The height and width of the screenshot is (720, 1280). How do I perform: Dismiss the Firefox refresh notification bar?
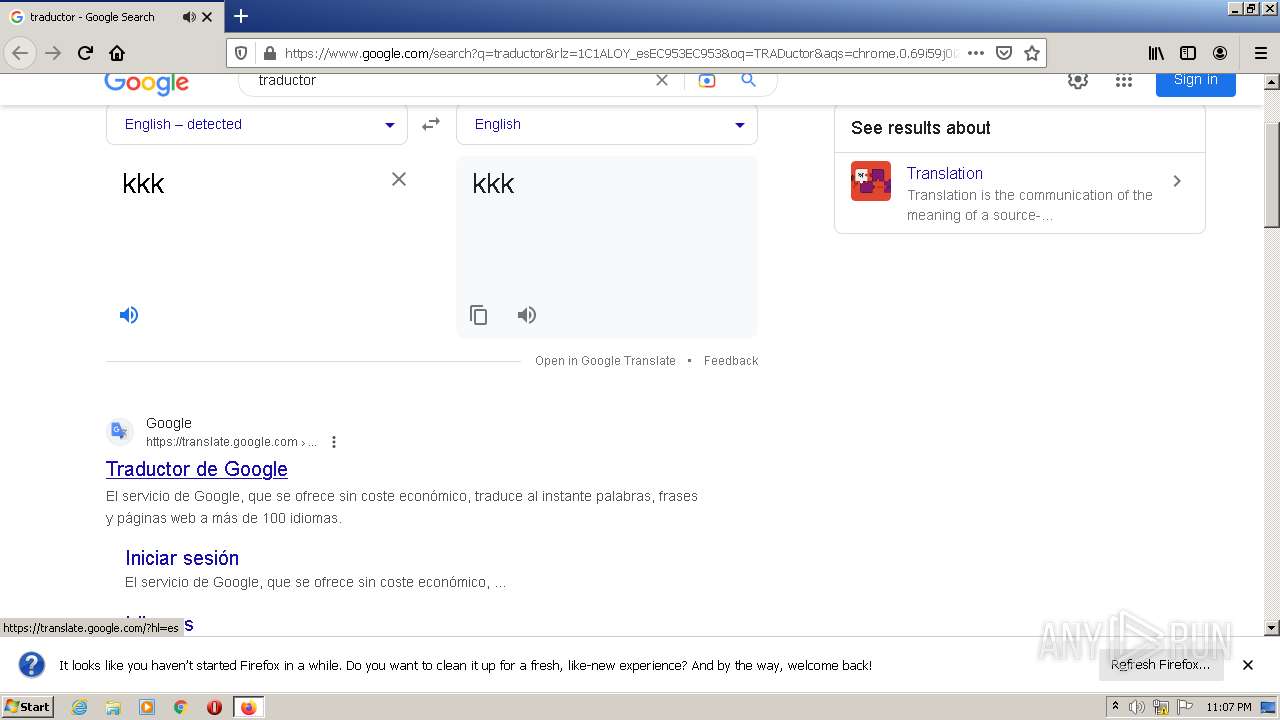point(1248,665)
